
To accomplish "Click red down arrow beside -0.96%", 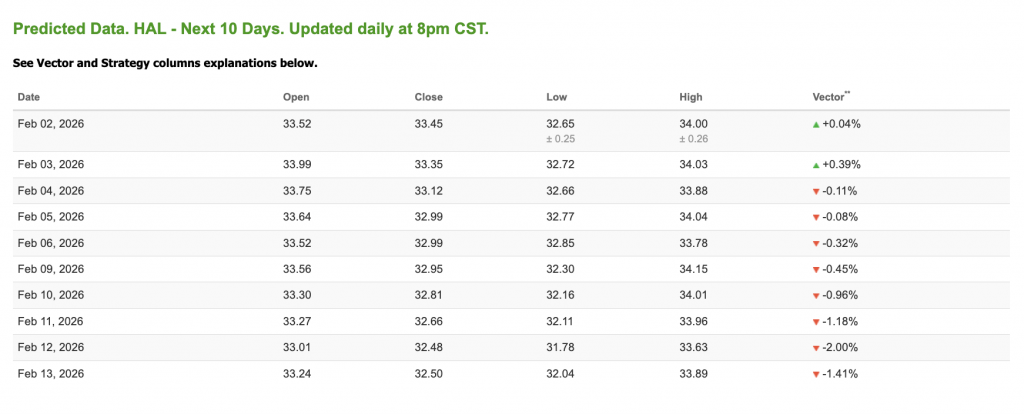I will 816,295.
